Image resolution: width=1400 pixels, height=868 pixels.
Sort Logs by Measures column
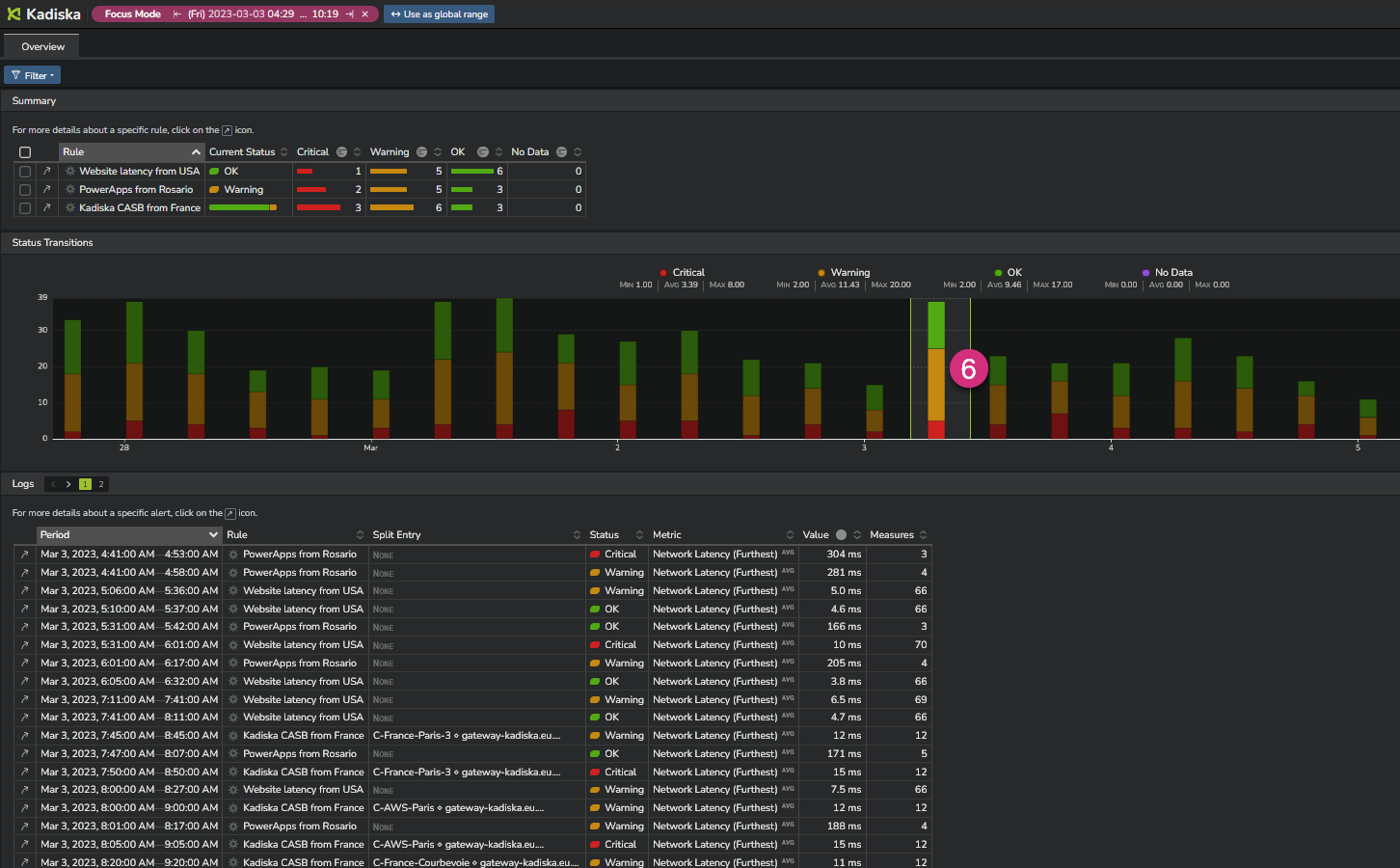(898, 535)
